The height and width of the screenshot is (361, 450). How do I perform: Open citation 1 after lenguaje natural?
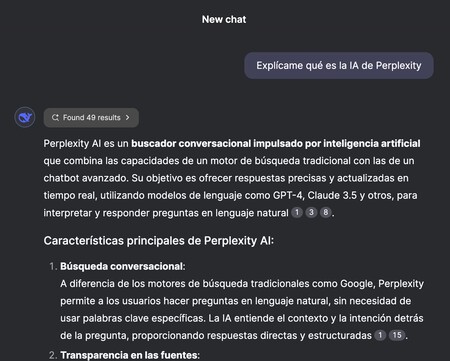coord(297,212)
